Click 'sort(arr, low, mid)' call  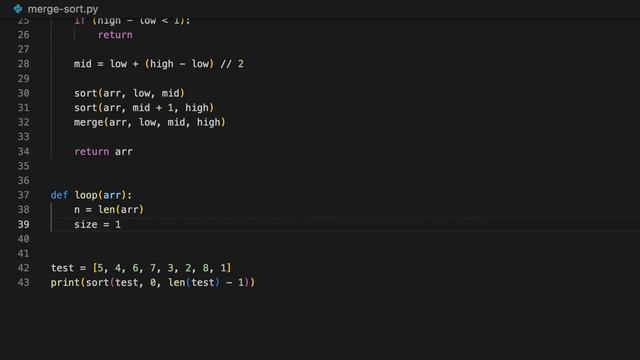129,93
